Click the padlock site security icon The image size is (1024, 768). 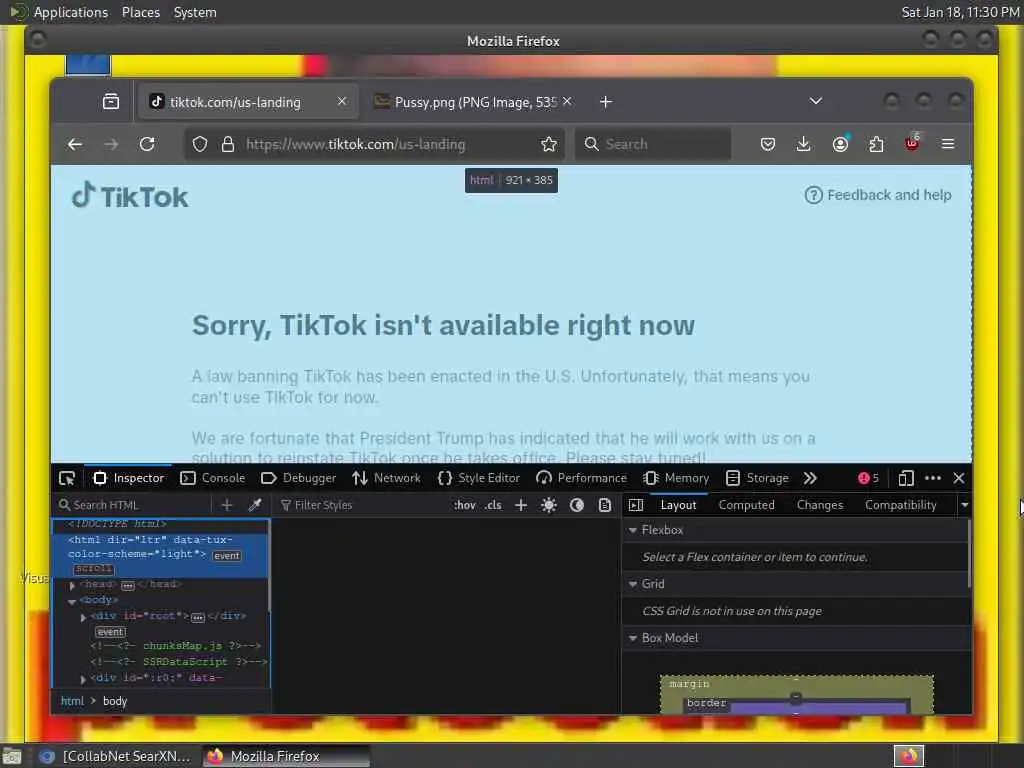click(228, 144)
